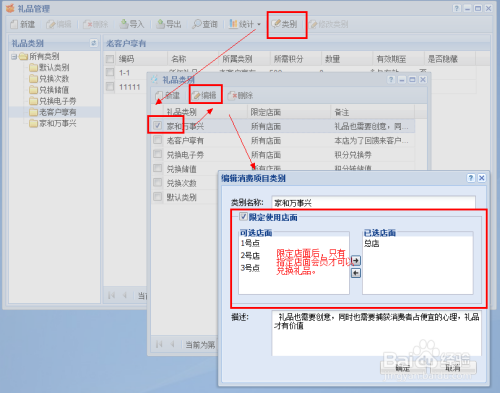Click the 类别 category toolbar button

284,24
